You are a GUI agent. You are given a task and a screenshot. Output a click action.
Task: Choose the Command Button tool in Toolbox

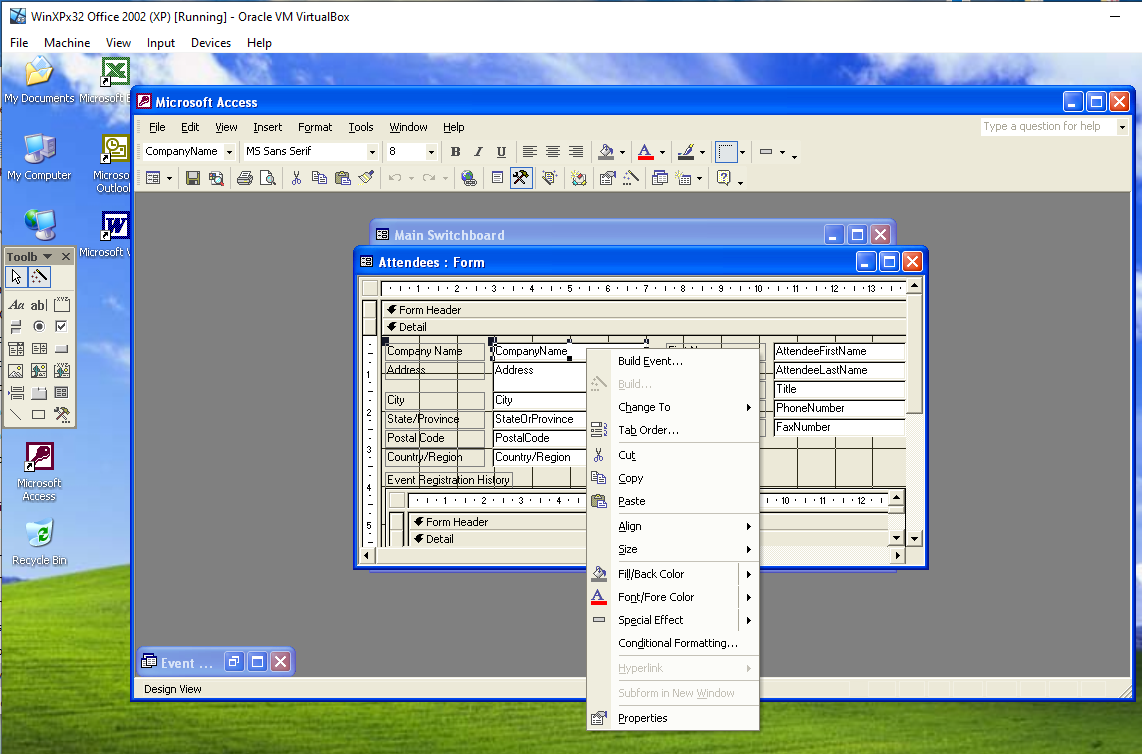coord(62,349)
